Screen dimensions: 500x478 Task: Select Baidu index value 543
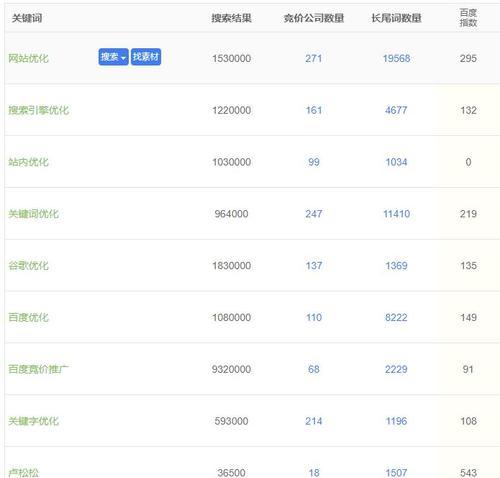468,473
